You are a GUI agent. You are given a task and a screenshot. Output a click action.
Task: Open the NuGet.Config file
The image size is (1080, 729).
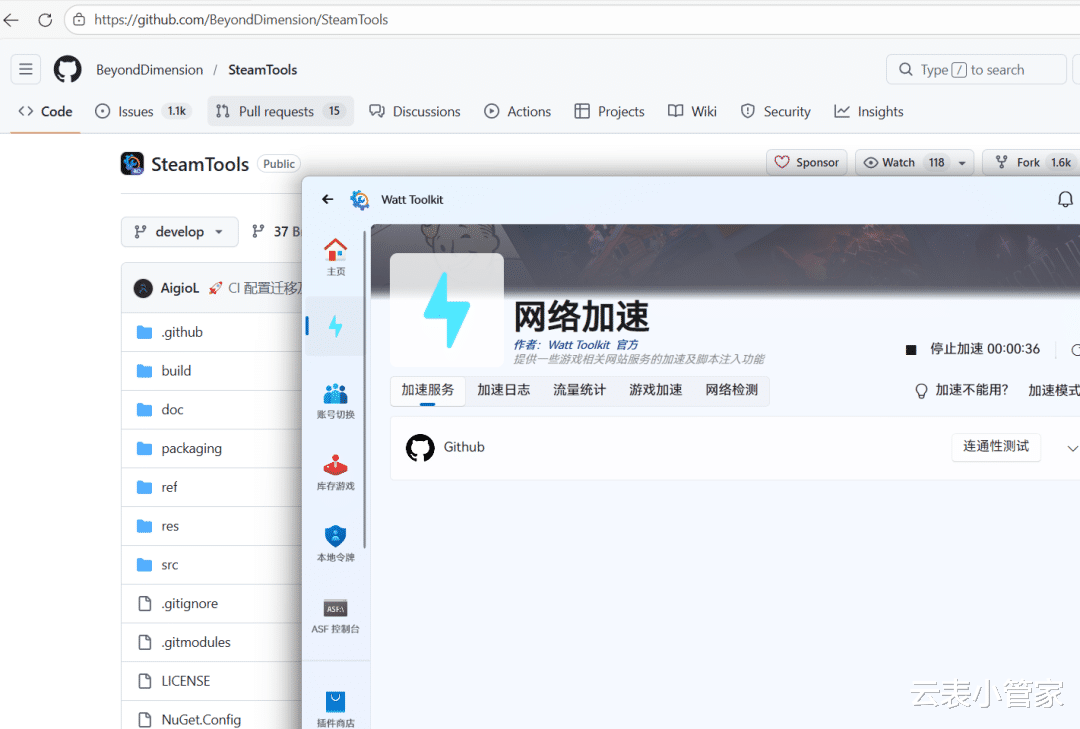(201, 720)
